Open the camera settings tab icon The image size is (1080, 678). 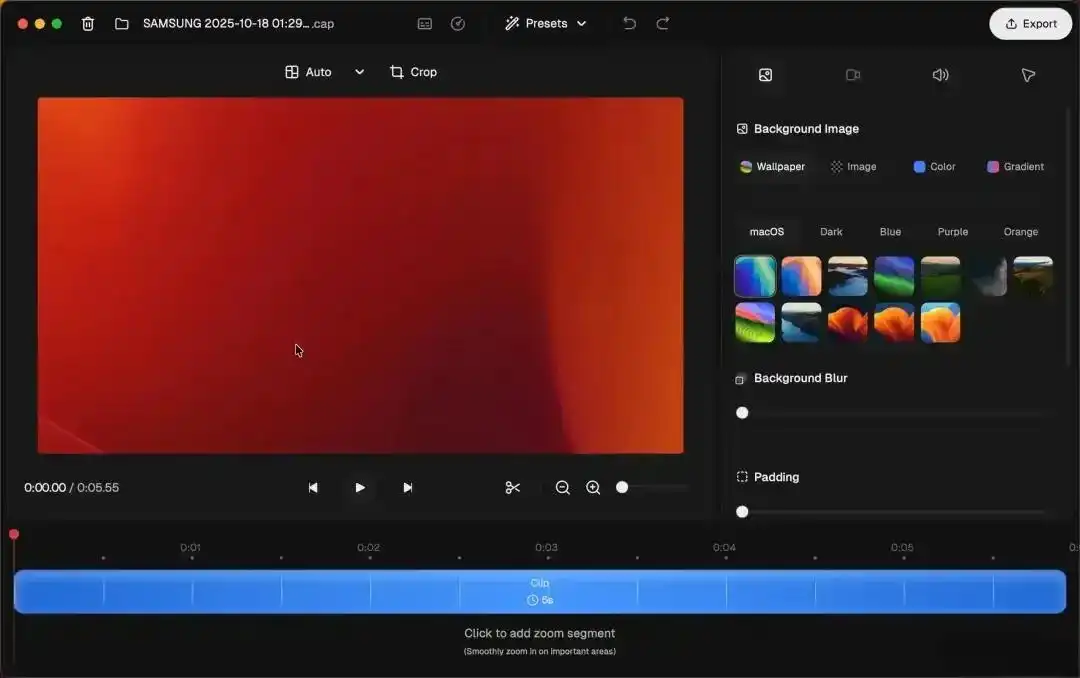point(853,75)
